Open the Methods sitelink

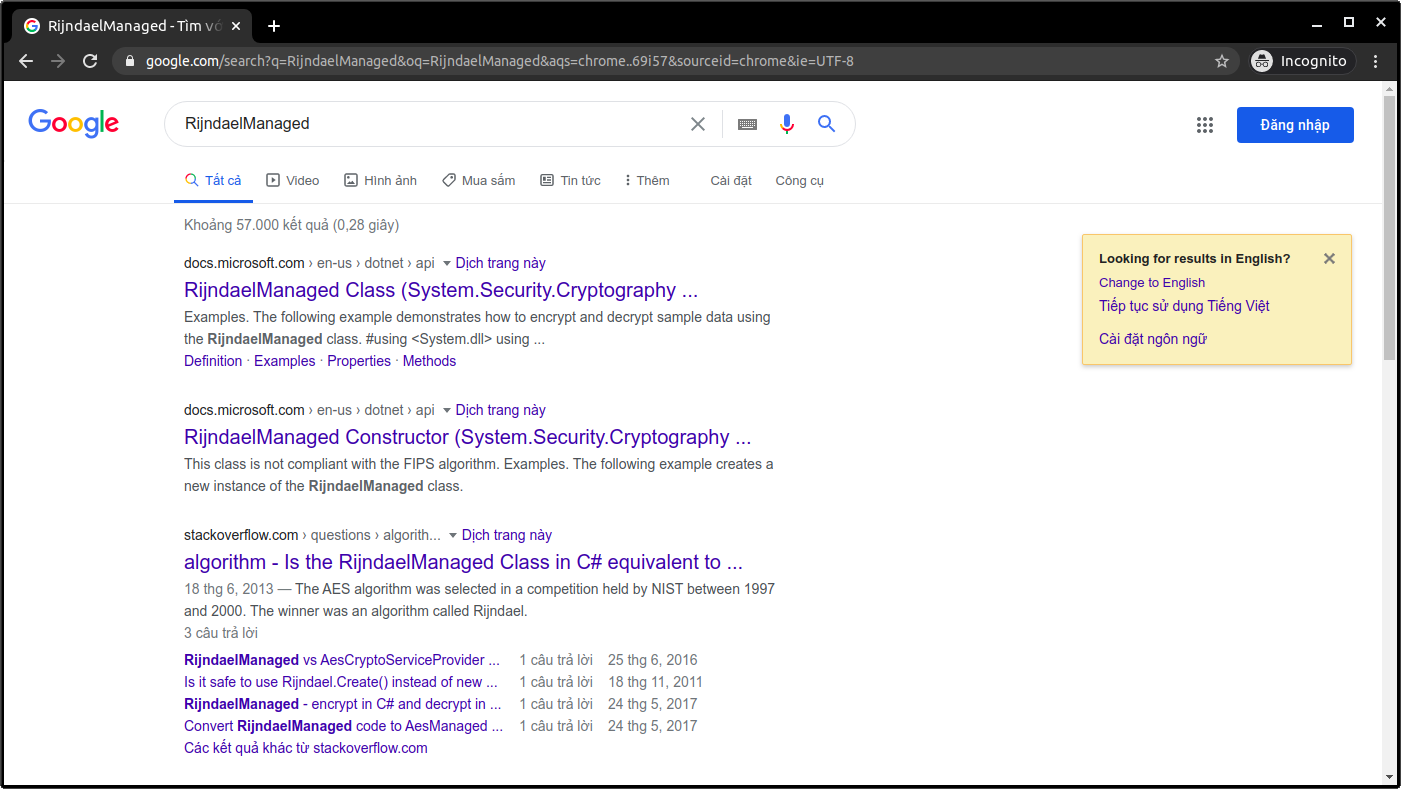(429, 361)
